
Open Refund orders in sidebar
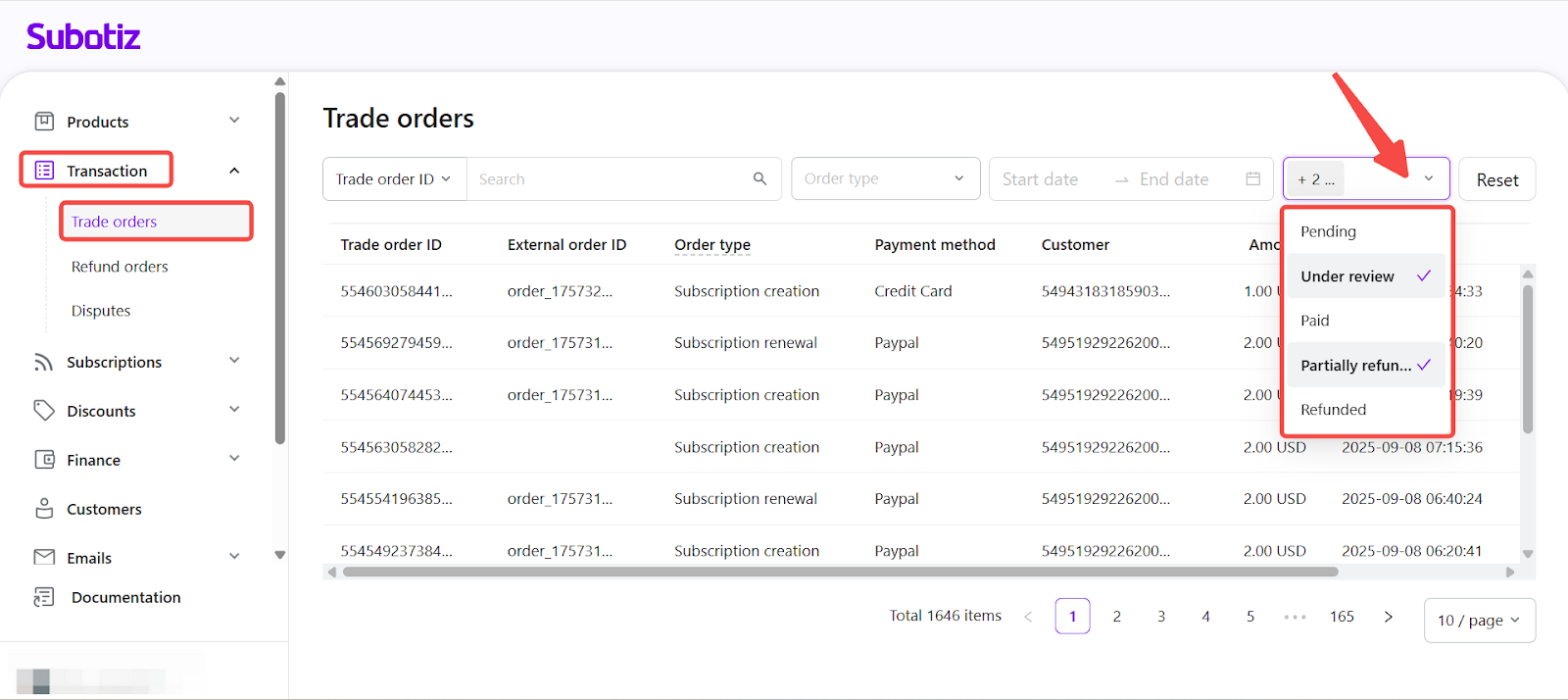(120, 267)
